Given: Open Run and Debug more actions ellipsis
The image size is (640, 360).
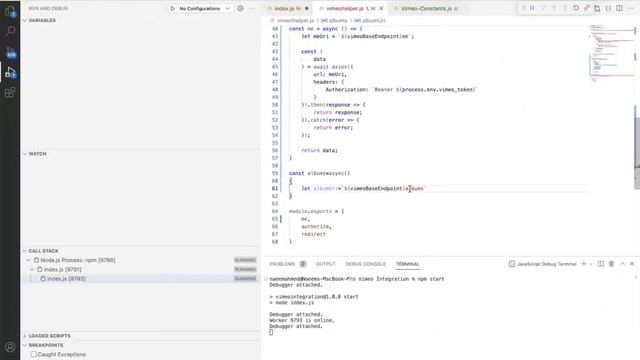Looking at the screenshot, I should pyautogui.click(x=251, y=8).
